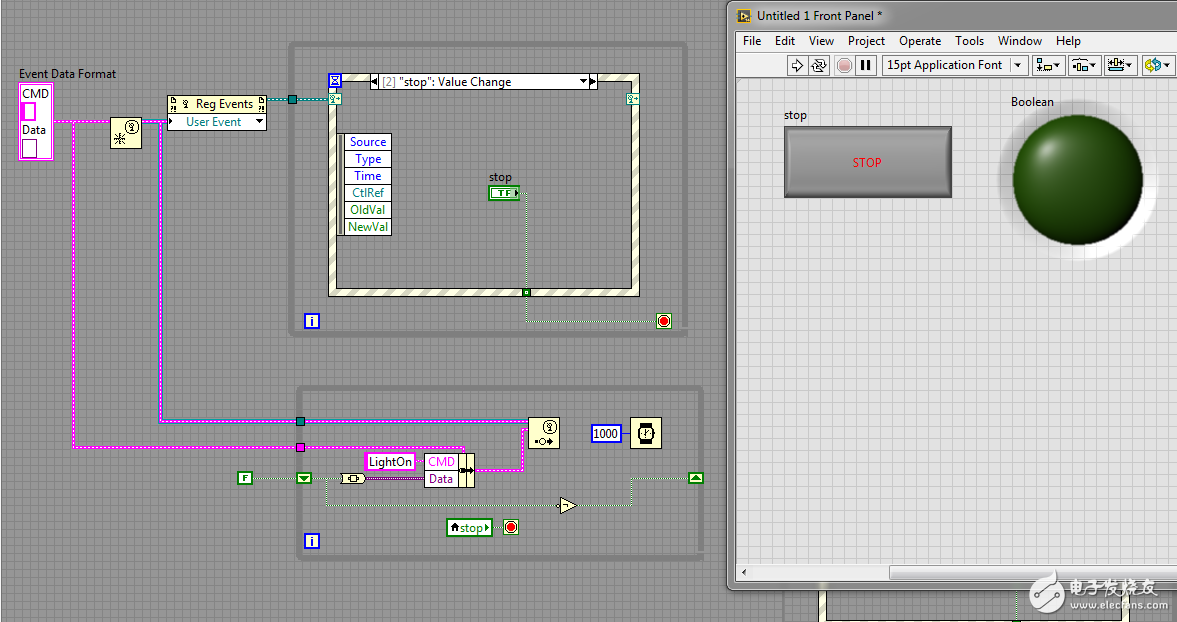
Task: Click the Data variant field in cluster
Action: (29, 148)
